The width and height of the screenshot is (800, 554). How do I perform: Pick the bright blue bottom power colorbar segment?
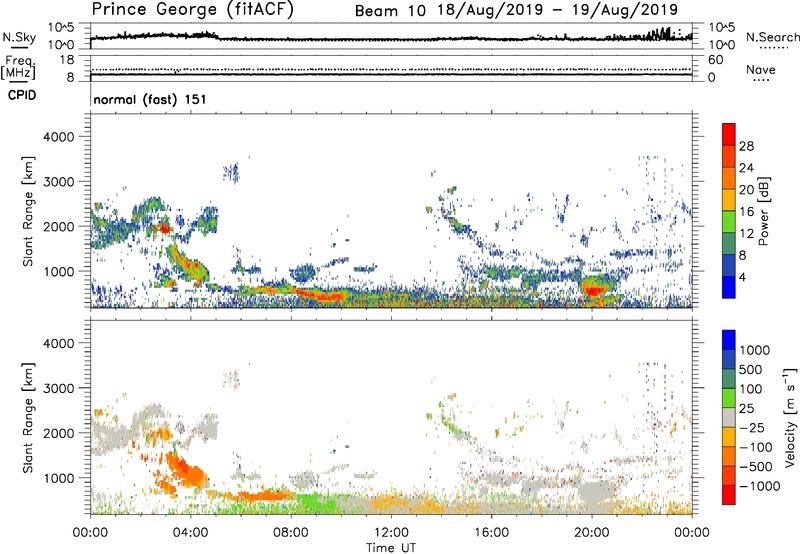(x=729, y=287)
